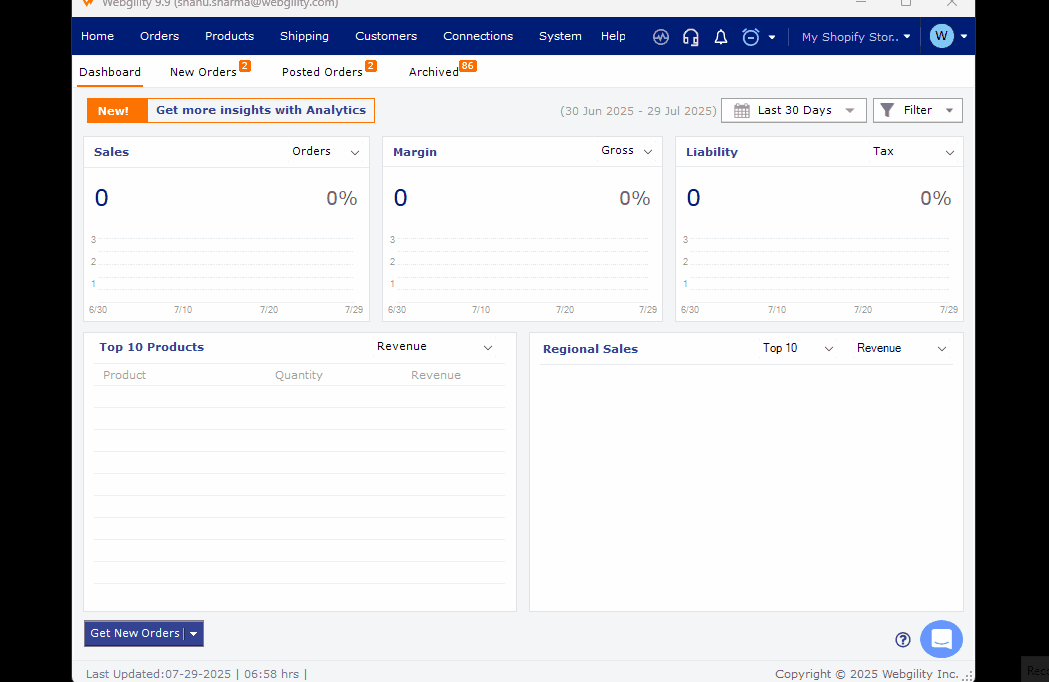Click the calendar icon in date range
Screen dimensions: 1049x682
[741, 111]
